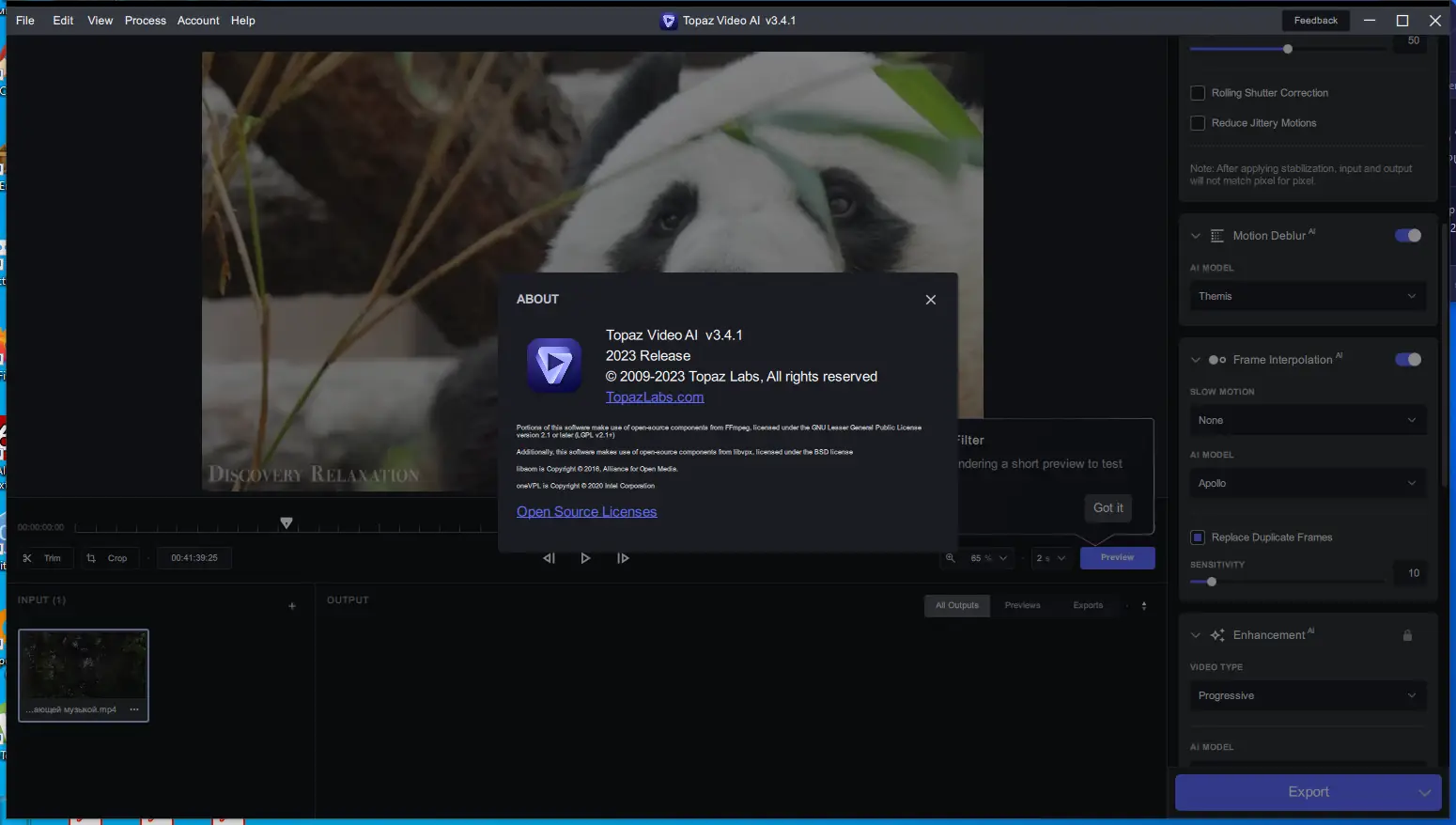Open the Process menu

pos(146,21)
